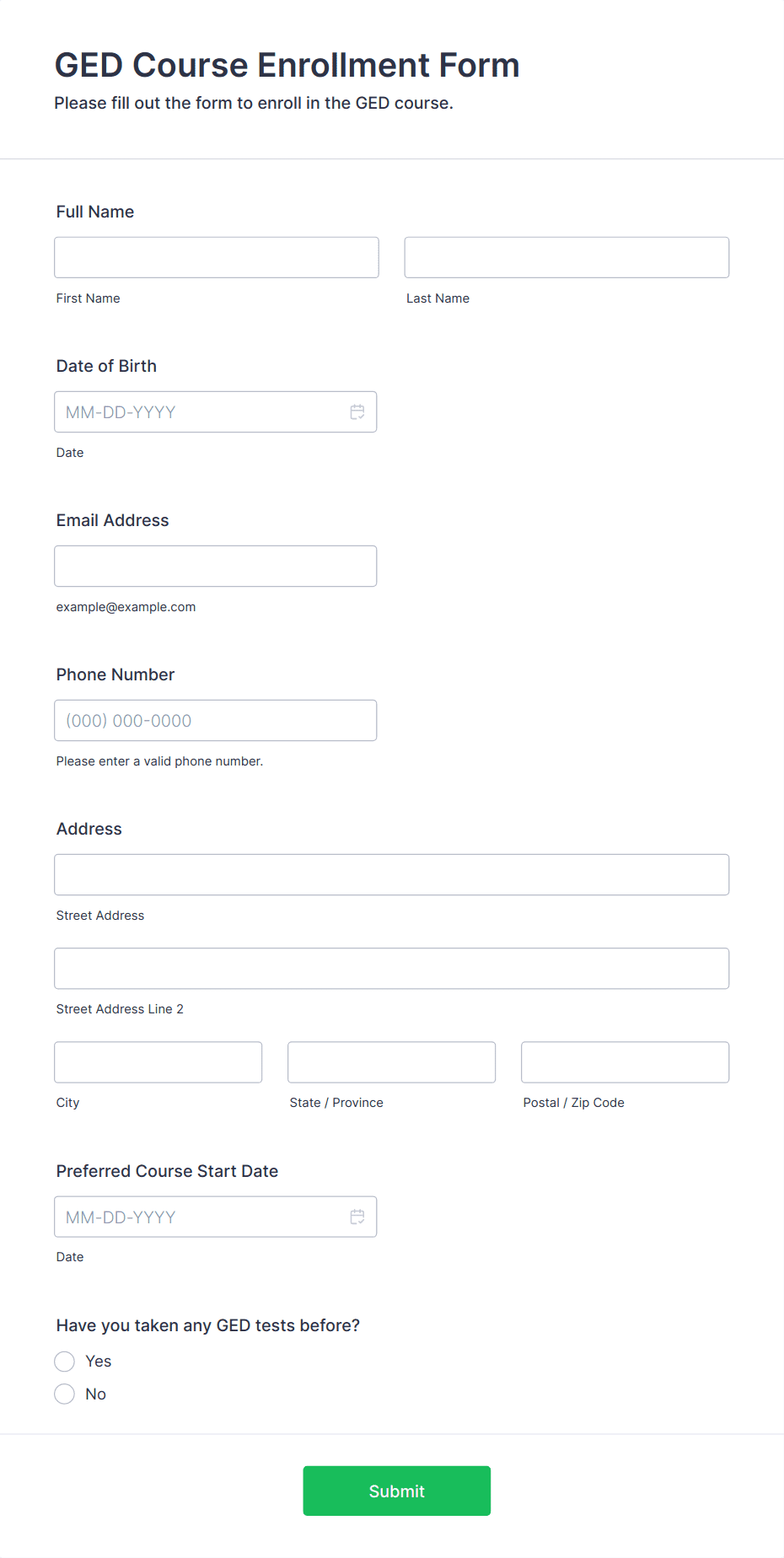Click the Postal / Zip Code field
Image resolution: width=784 pixels, height=1558 pixels.
626,1062
